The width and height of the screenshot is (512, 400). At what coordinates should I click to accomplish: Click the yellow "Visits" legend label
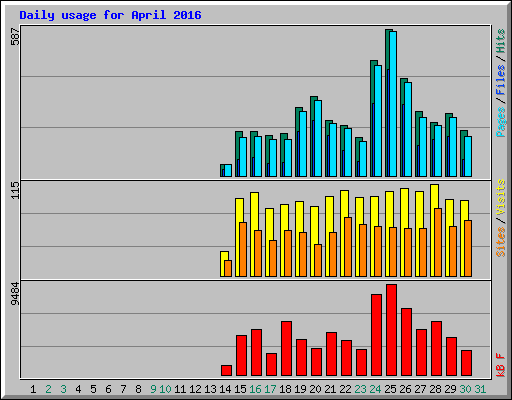(x=500, y=197)
